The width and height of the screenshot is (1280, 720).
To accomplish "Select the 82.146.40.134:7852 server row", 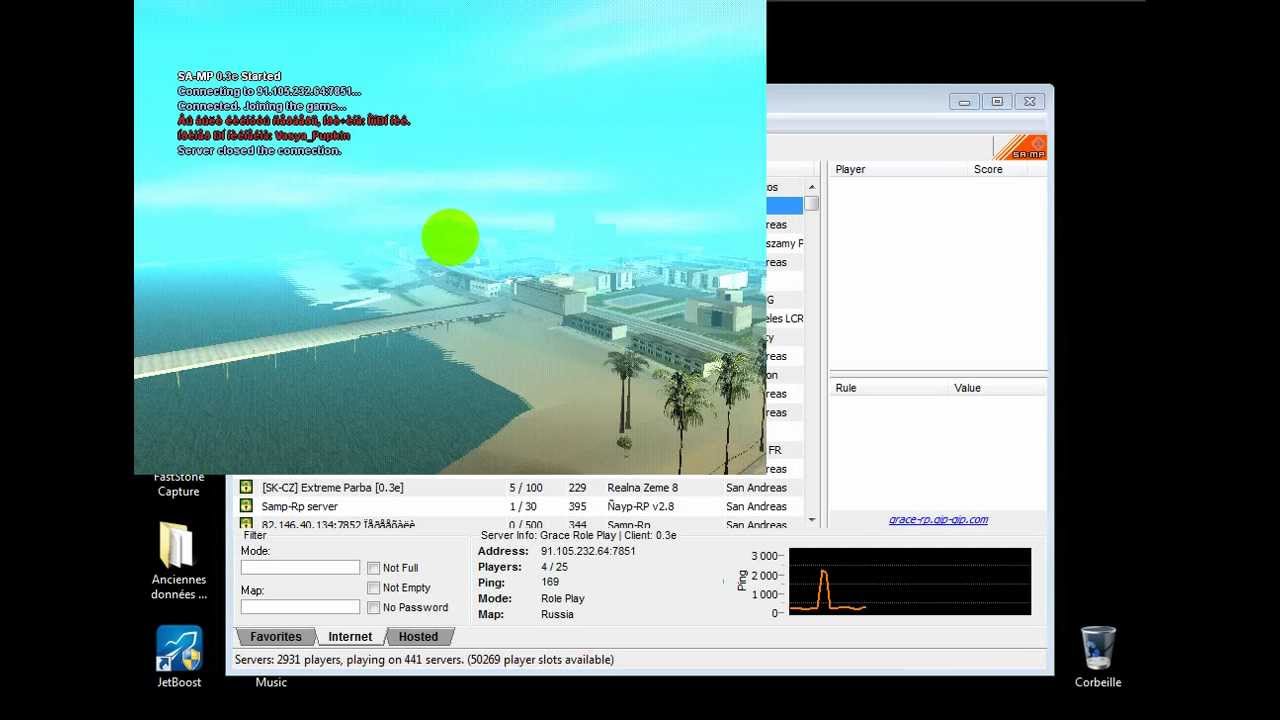I will [x=520, y=524].
